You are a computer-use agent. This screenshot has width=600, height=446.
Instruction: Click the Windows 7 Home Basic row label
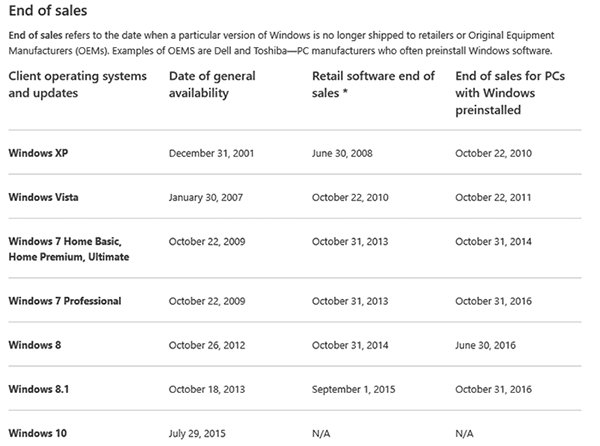pos(68,249)
